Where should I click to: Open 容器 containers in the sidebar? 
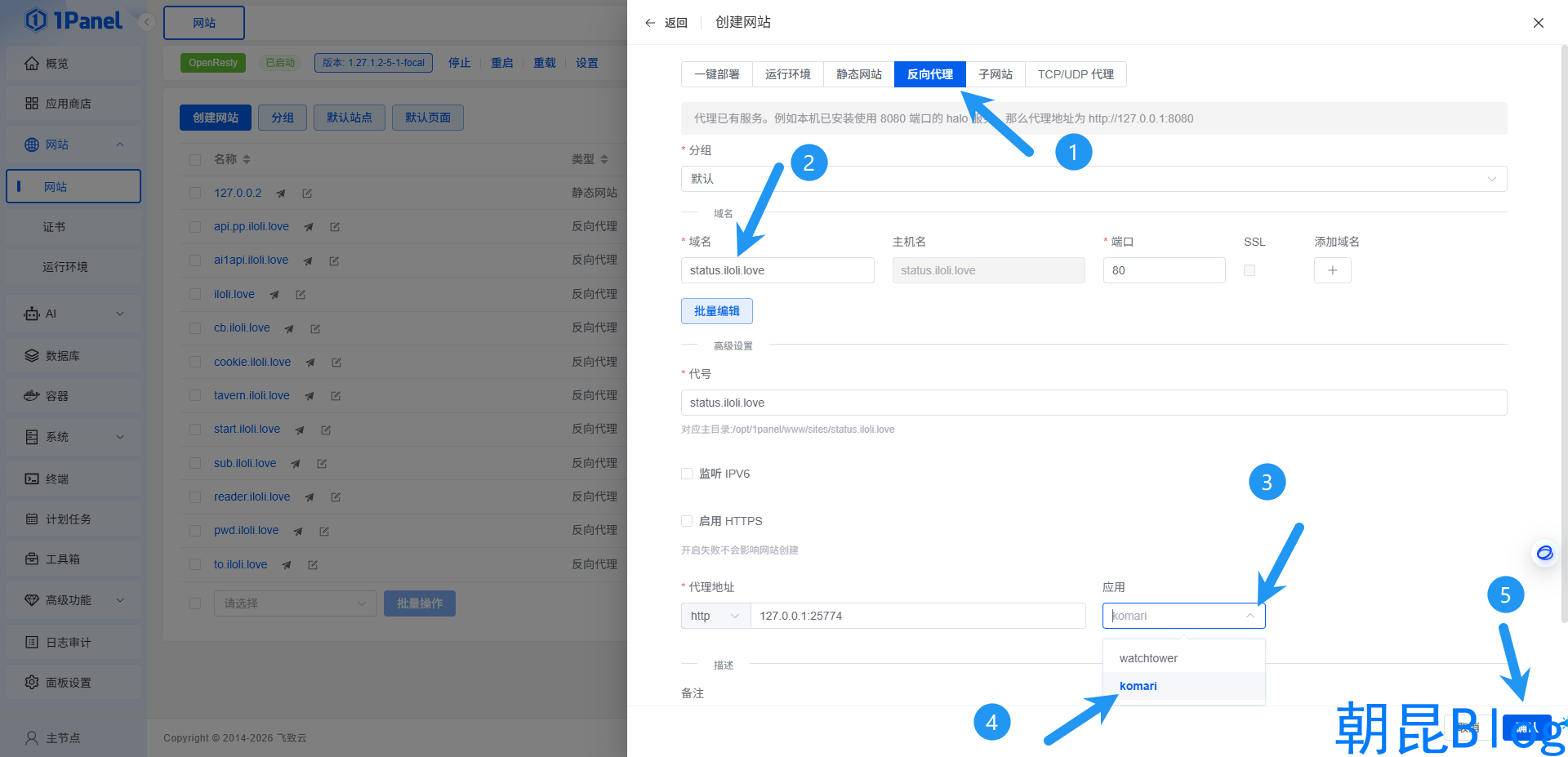point(73,396)
